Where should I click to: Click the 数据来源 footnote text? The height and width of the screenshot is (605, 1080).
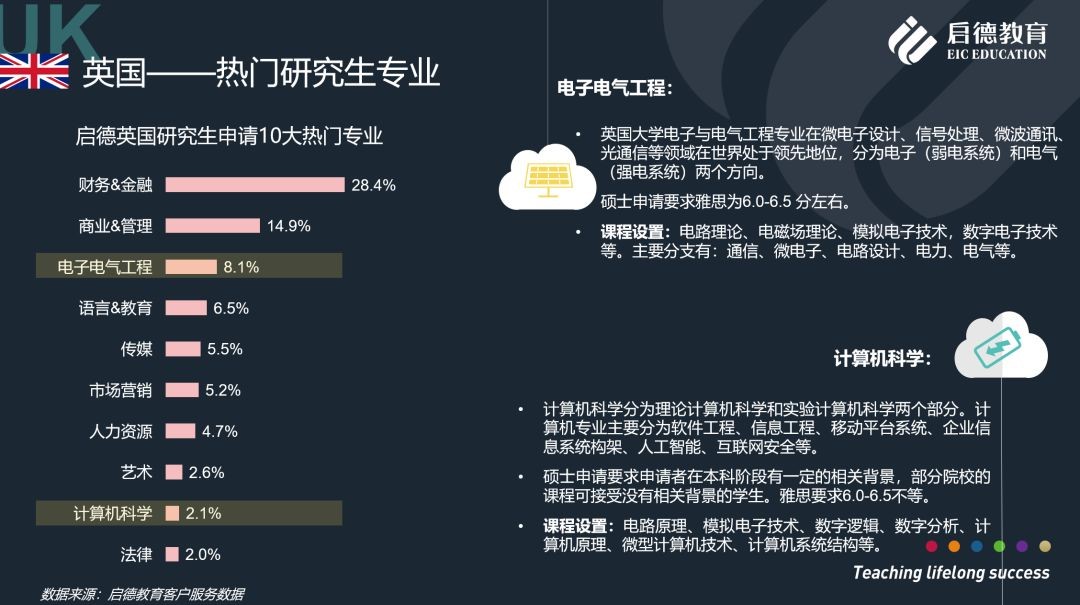[142, 594]
